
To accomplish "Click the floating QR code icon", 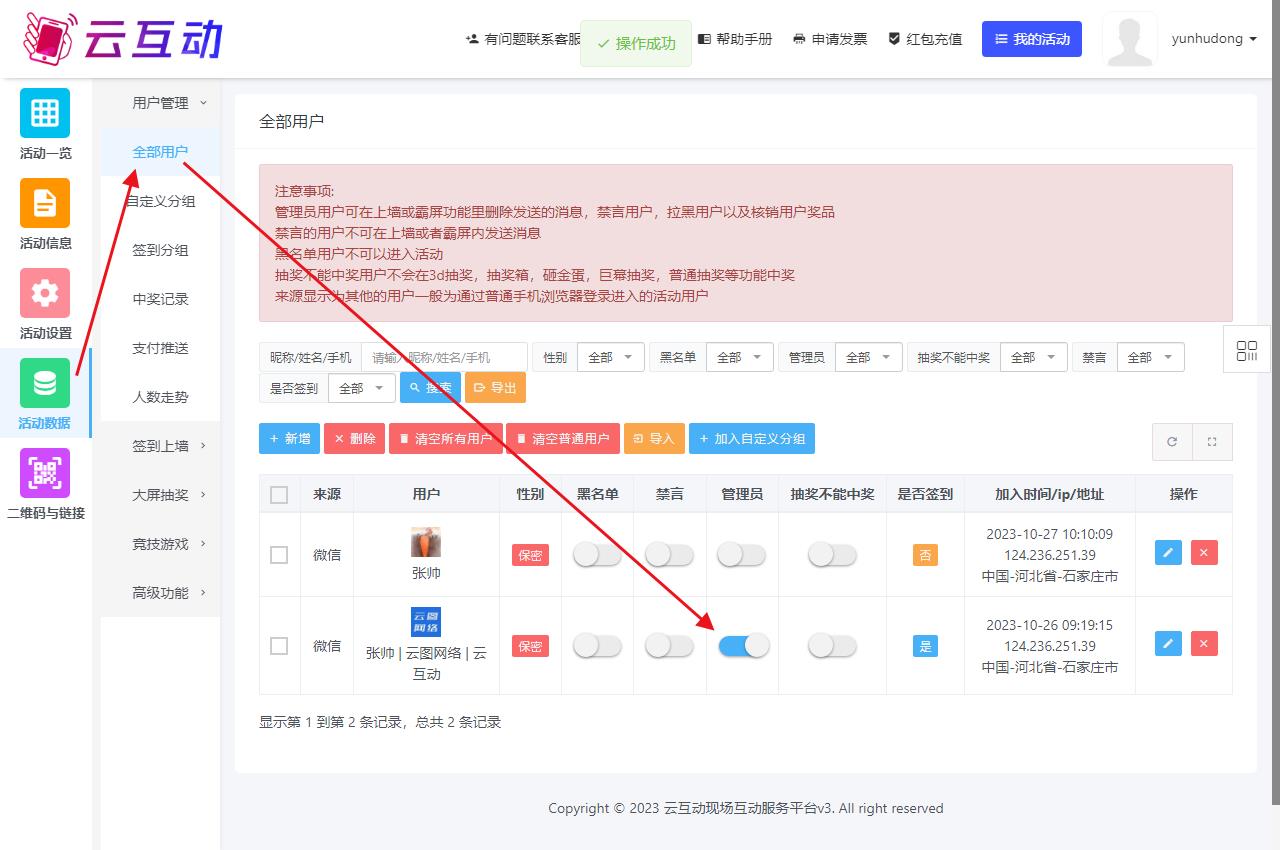I will click(1246, 351).
